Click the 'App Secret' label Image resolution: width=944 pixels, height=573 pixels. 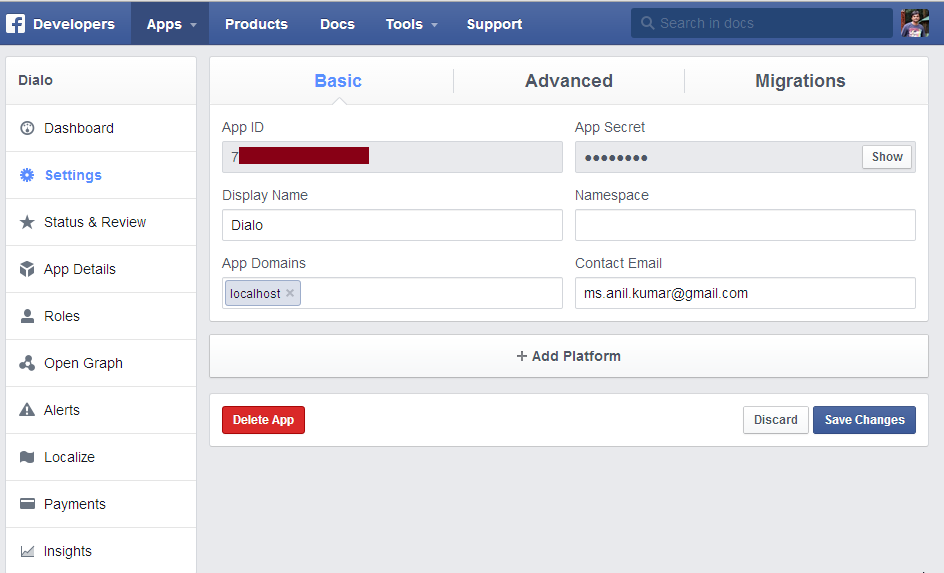610,128
